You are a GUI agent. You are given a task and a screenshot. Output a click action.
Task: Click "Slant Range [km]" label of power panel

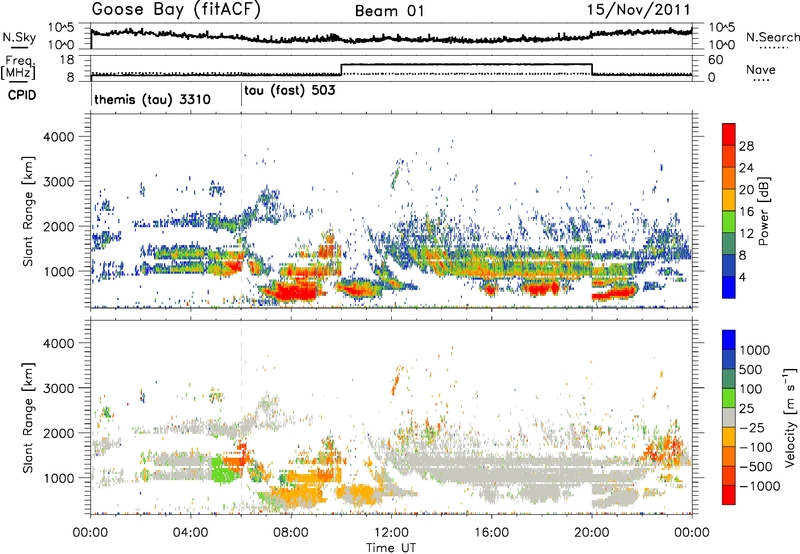[28, 211]
